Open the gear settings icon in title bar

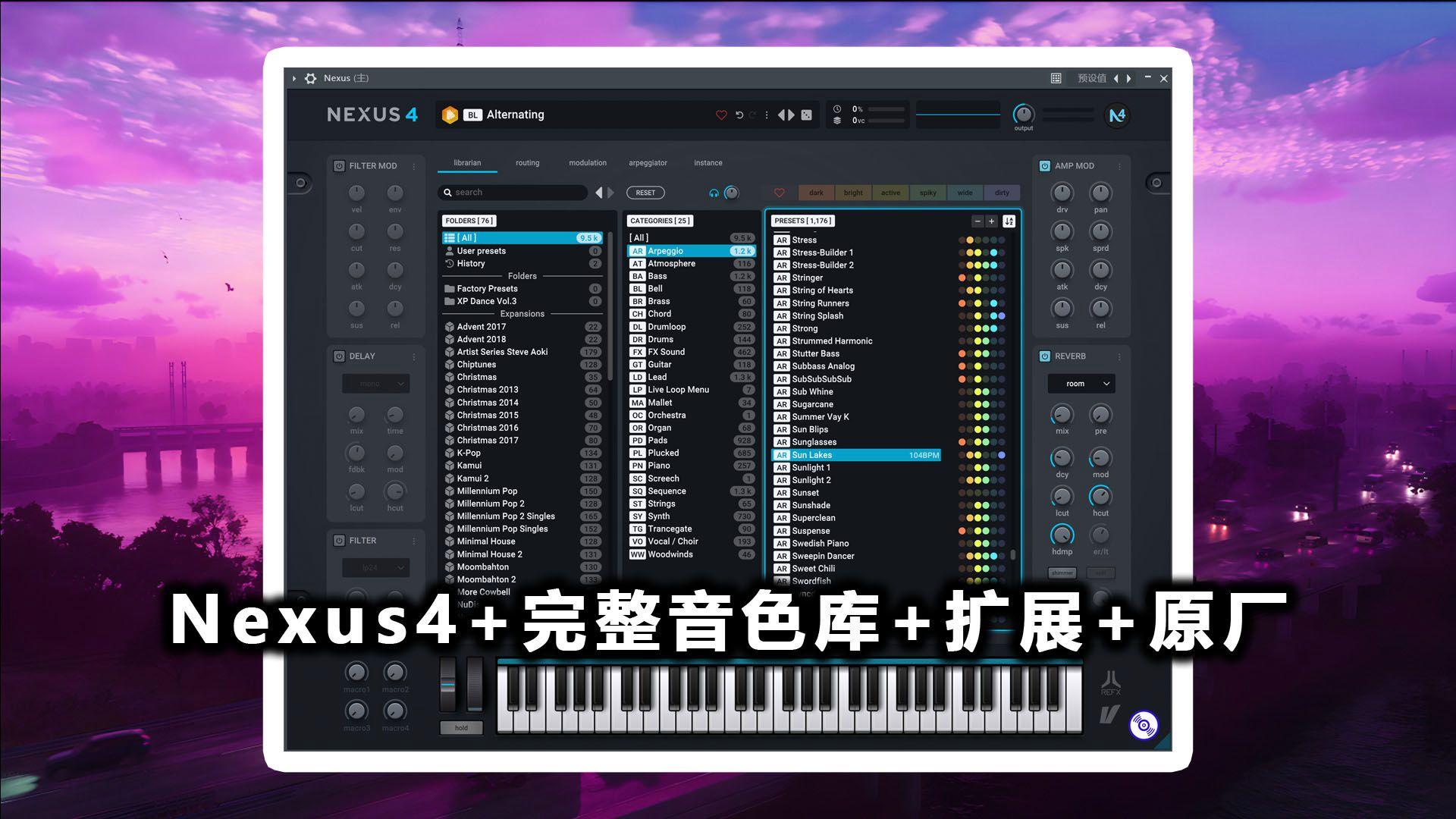click(x=310, y=78)
